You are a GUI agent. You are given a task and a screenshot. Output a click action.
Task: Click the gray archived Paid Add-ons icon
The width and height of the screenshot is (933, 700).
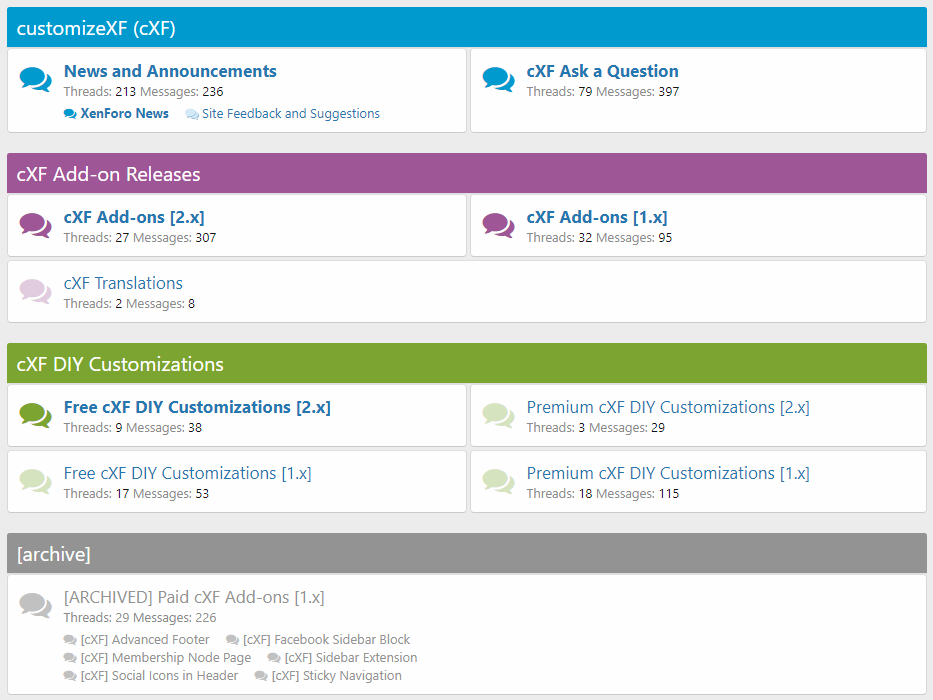click(35, 606)
